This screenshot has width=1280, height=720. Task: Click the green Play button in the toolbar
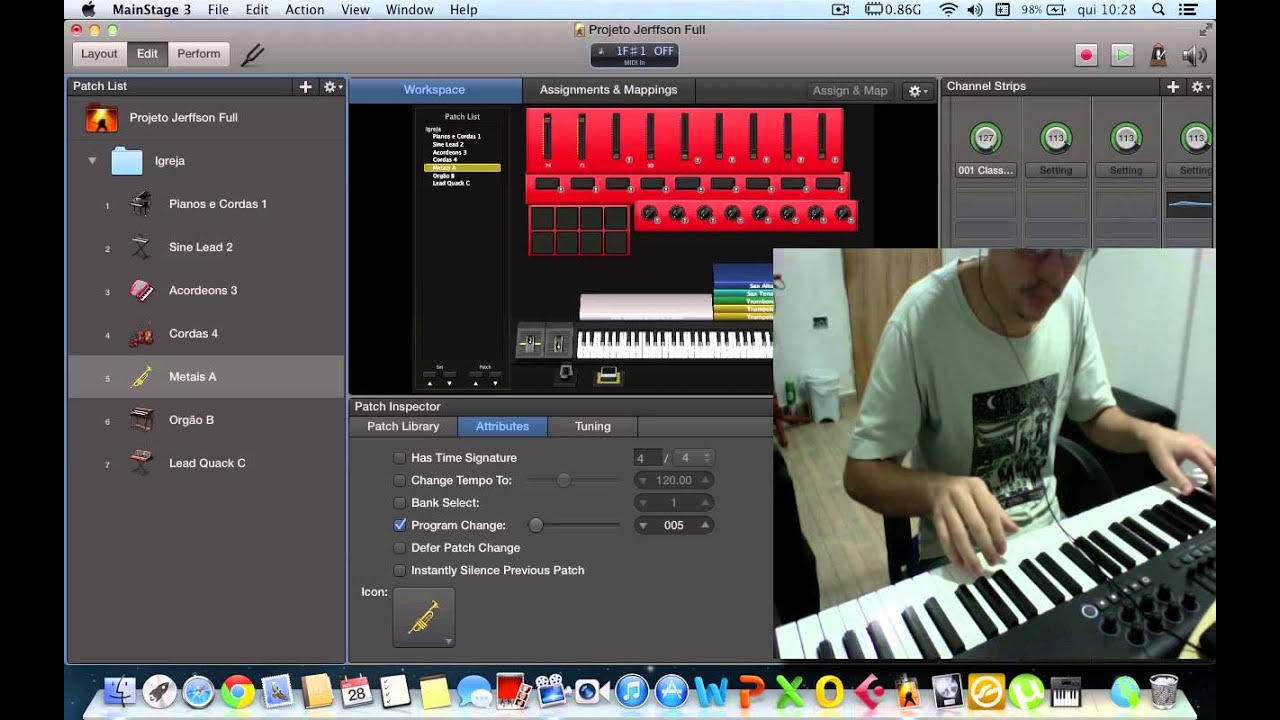1122,55
